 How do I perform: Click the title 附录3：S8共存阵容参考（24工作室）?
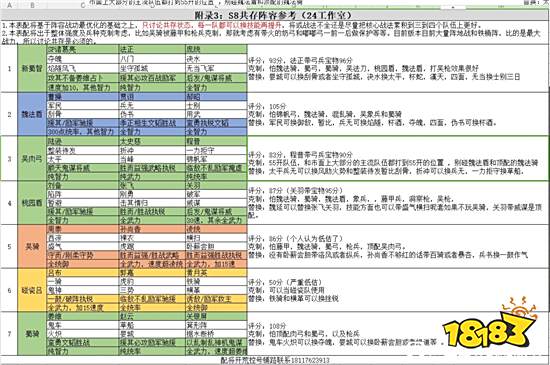(273, 16)
